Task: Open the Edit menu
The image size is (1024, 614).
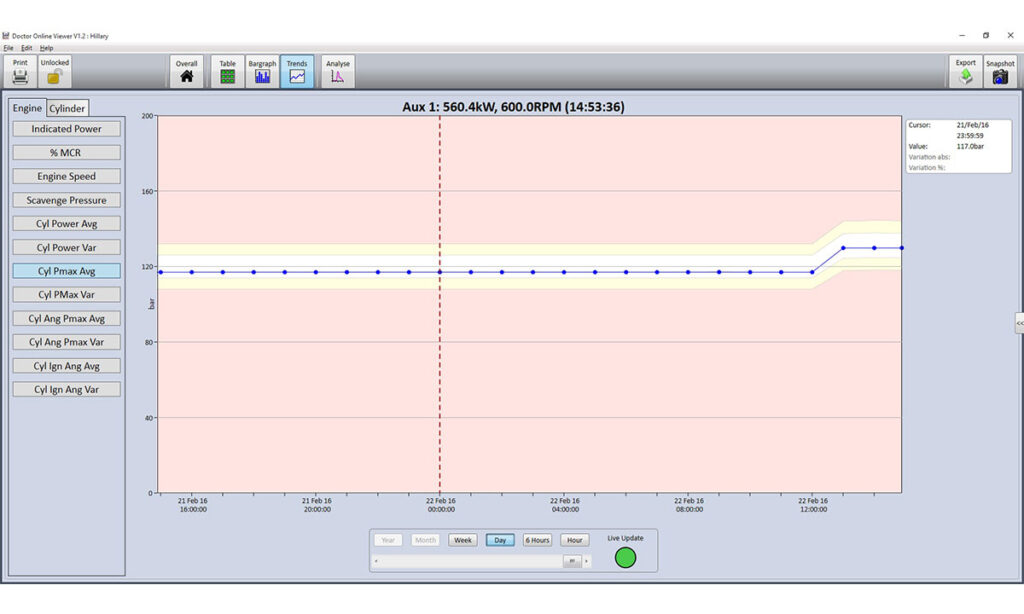Action: [24, 46]
